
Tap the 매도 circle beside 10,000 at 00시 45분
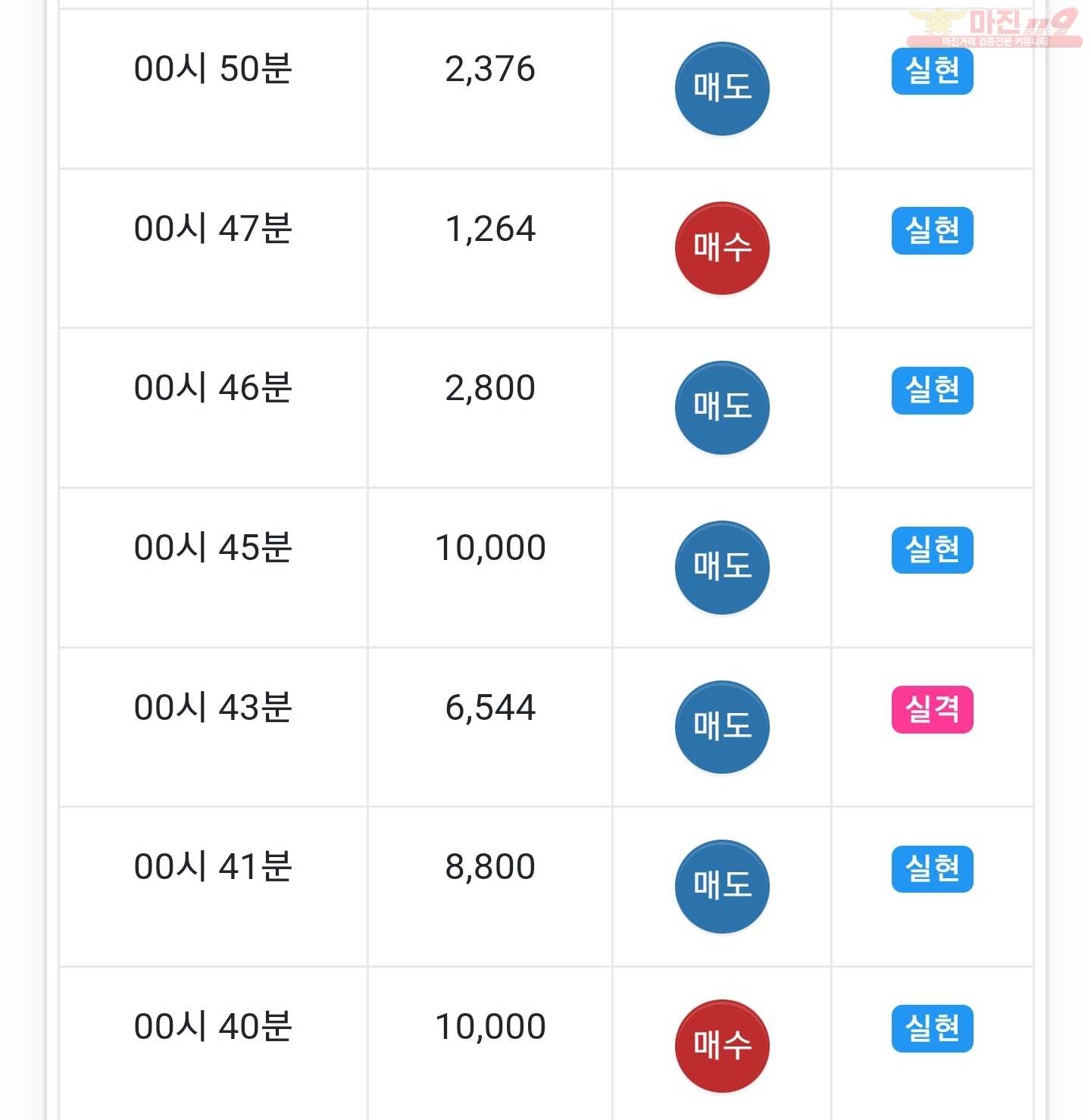pos(722,568)
